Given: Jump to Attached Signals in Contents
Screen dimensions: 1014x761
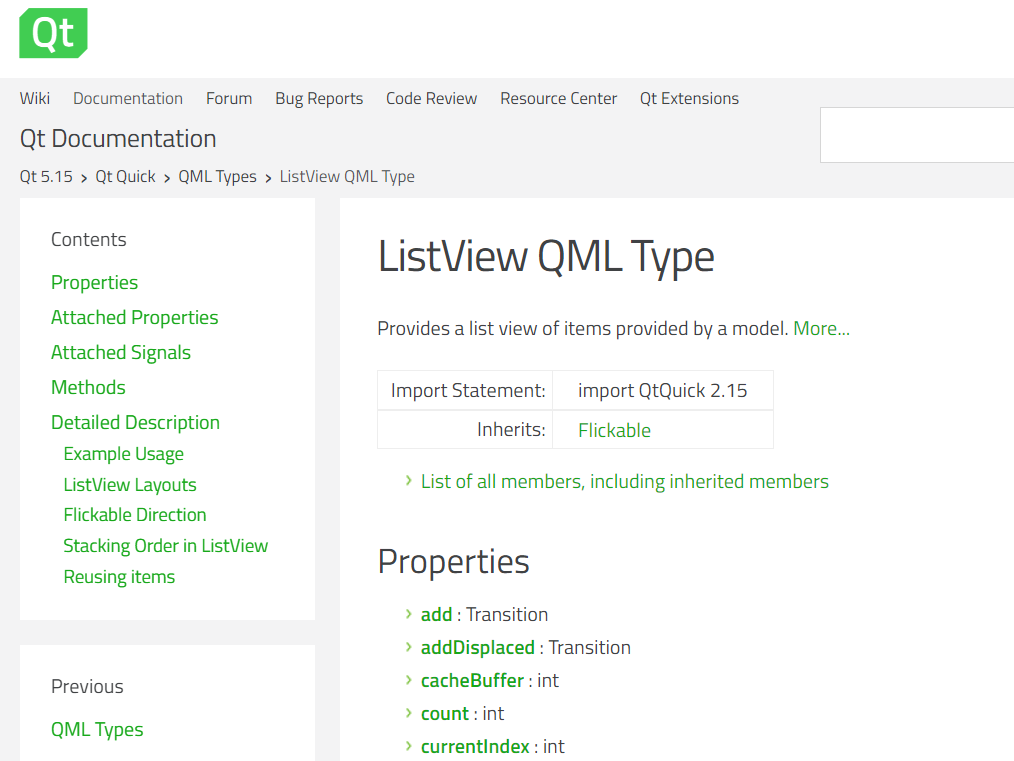Looking at the screenshot, I should click(121, 352).
